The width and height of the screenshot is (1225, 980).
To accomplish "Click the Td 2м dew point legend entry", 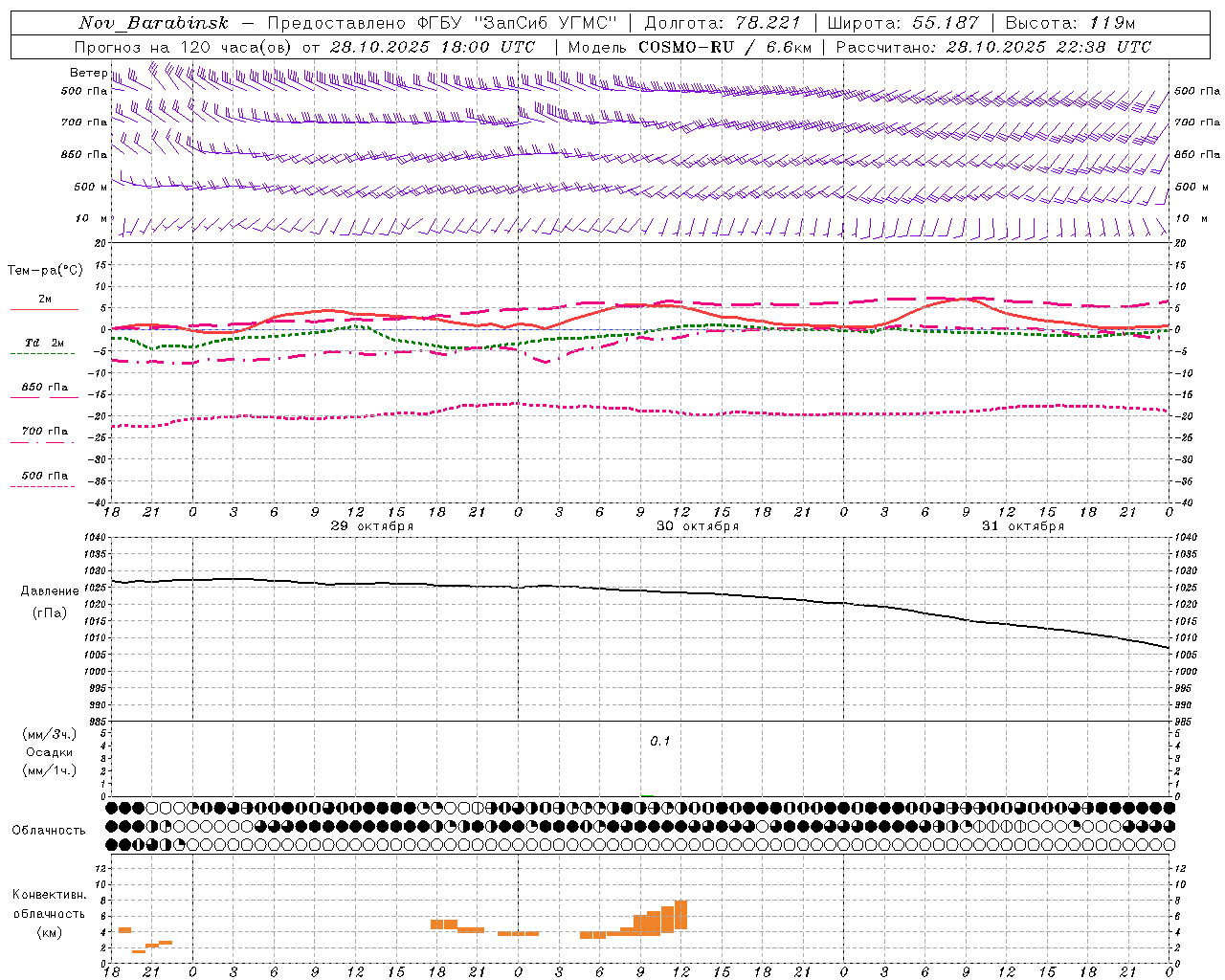I will [x=45, y=343].
